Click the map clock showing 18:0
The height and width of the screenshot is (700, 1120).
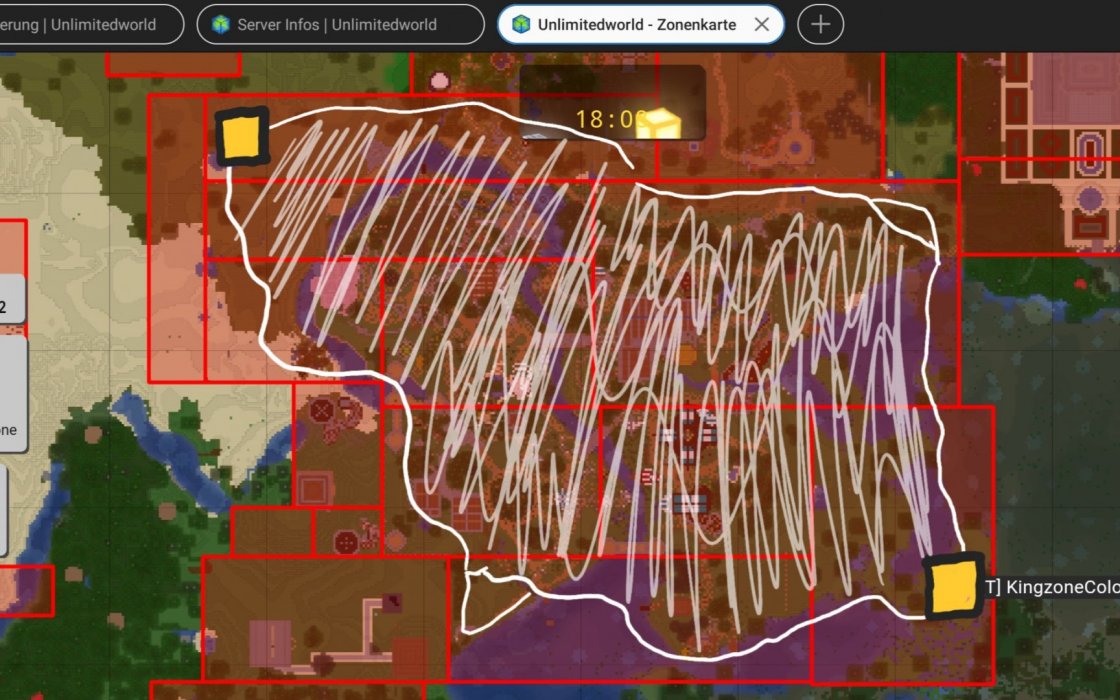coord(612,103)
